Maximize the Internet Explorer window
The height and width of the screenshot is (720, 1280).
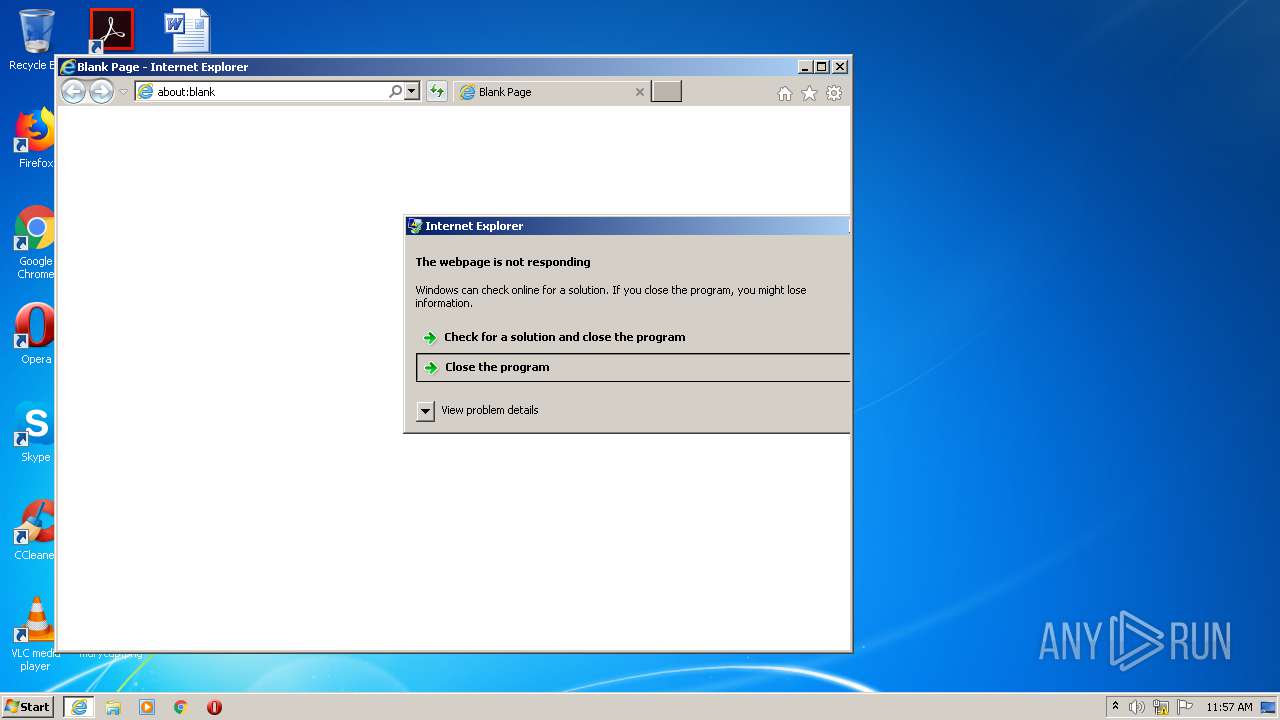(x=822, y=67)
